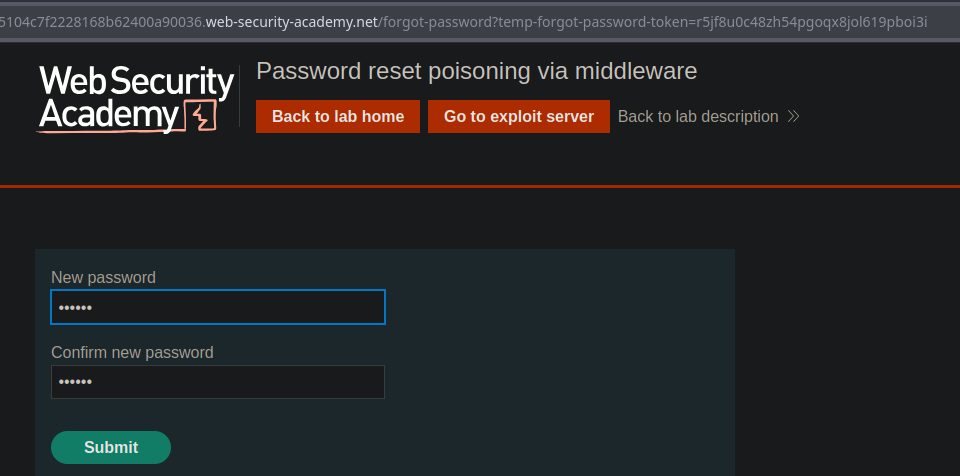
Task: Click the 'Password reset poisoning via middleware' heading
Action: pyautogui.click(x=476, y=71)
